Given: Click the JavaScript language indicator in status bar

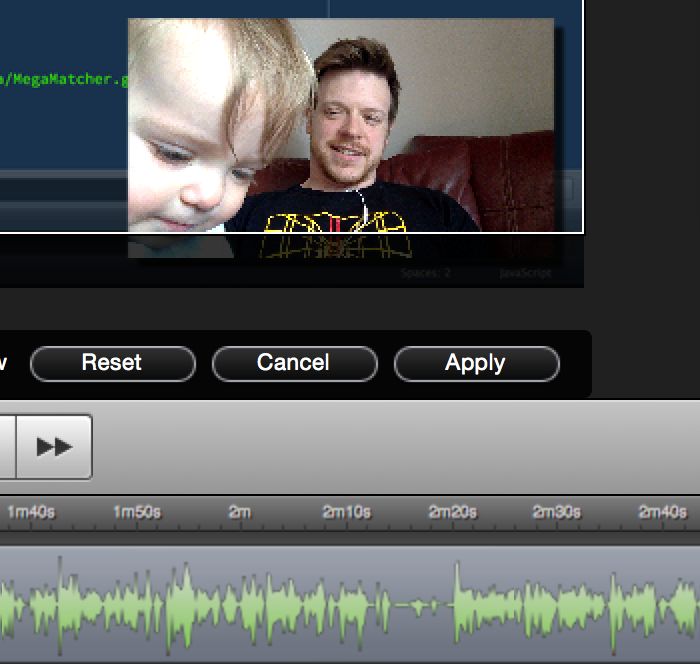Looking at the screenshot, I should [525, 272].
